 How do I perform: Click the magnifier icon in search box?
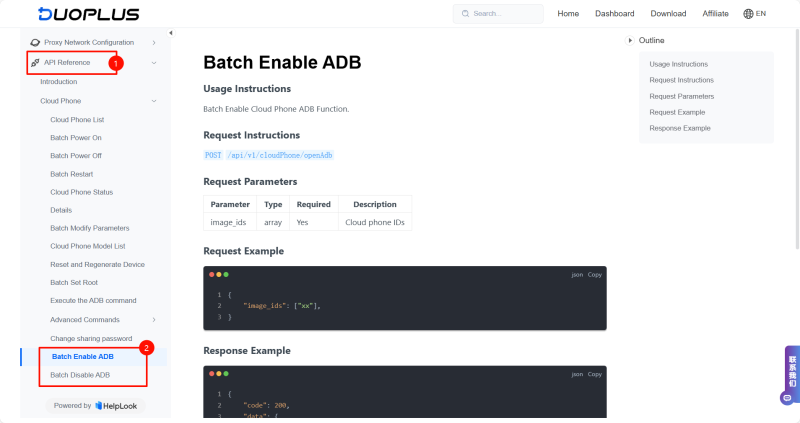point(465,14)
